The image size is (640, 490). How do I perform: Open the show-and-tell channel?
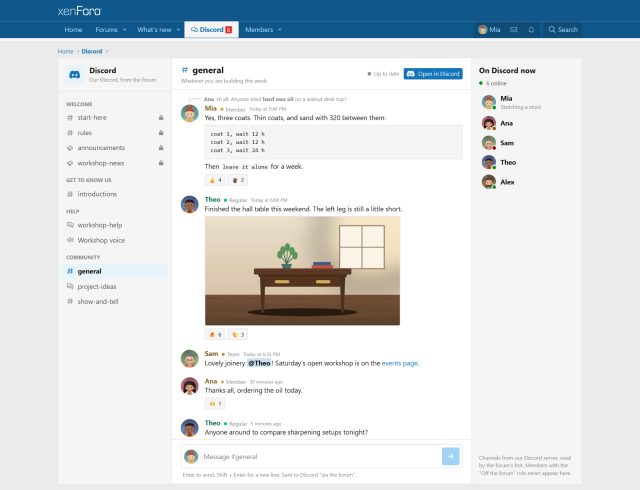[x=116, y=301]
